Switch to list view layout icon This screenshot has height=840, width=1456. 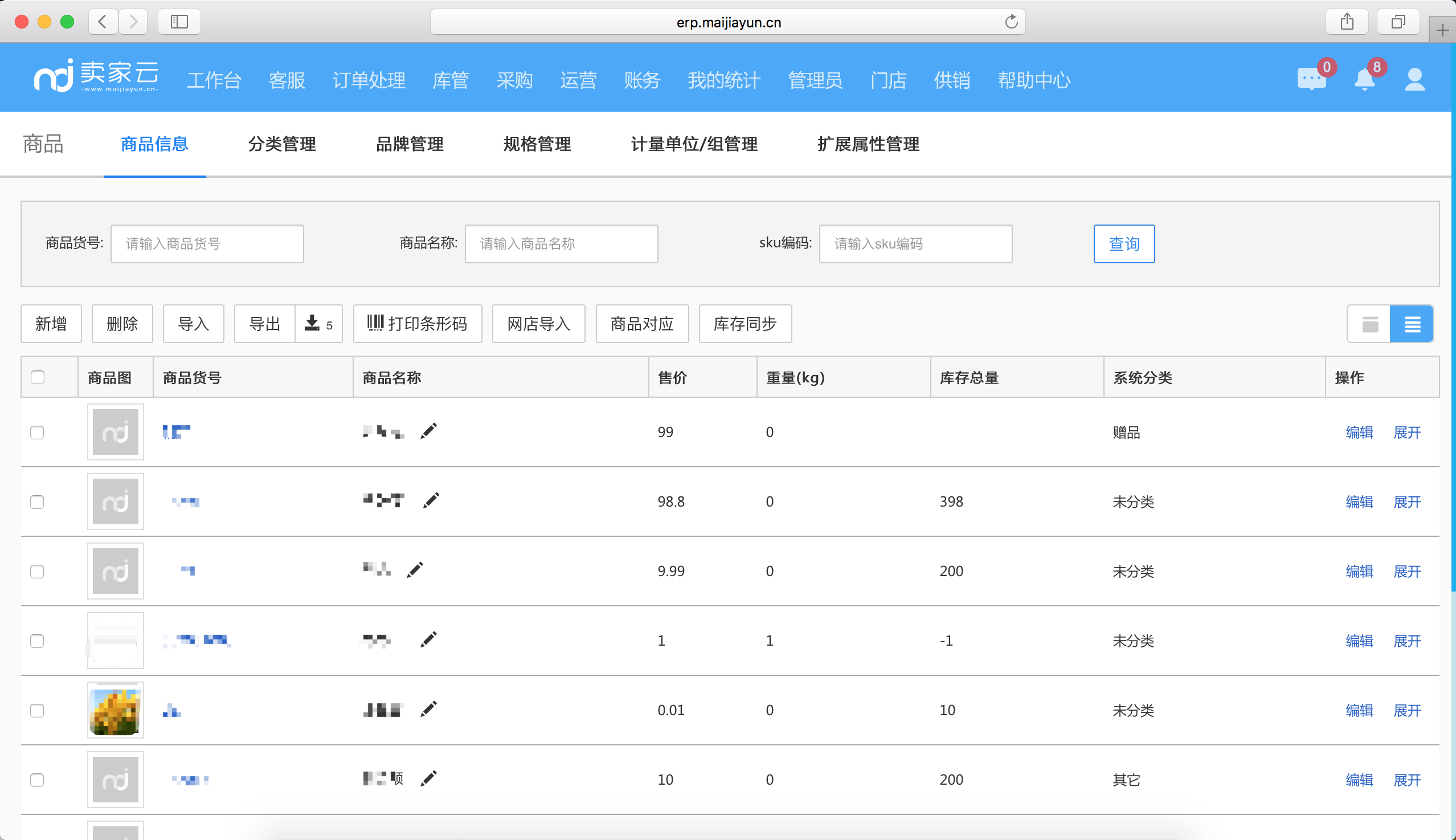point(1412,324)
